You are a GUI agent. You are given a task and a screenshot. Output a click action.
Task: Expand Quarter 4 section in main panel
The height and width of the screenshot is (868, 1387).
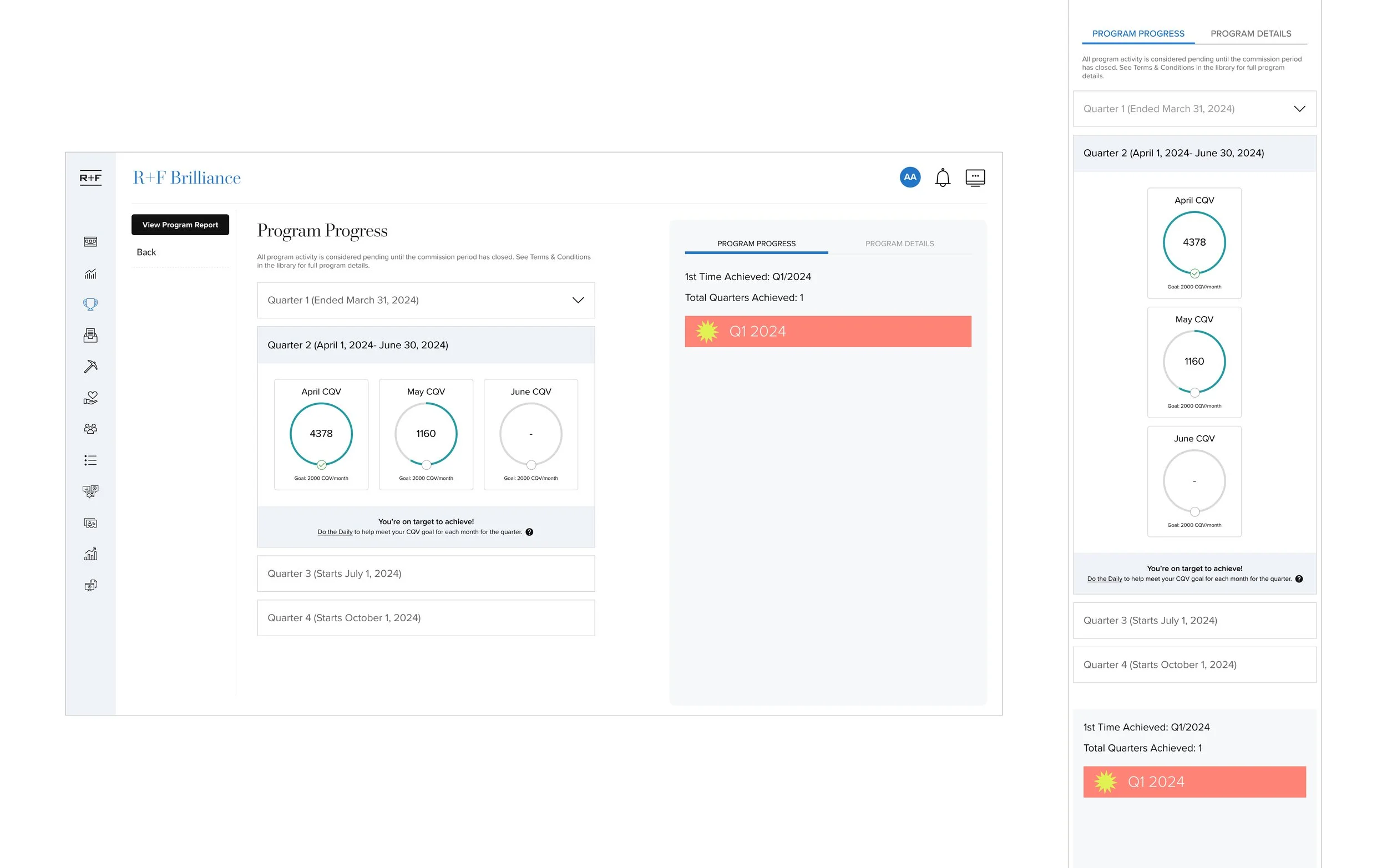426,618
